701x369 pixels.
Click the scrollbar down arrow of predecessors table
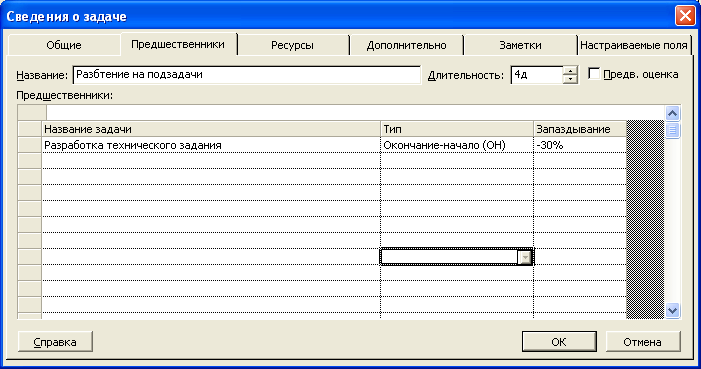tap(672, 310)
